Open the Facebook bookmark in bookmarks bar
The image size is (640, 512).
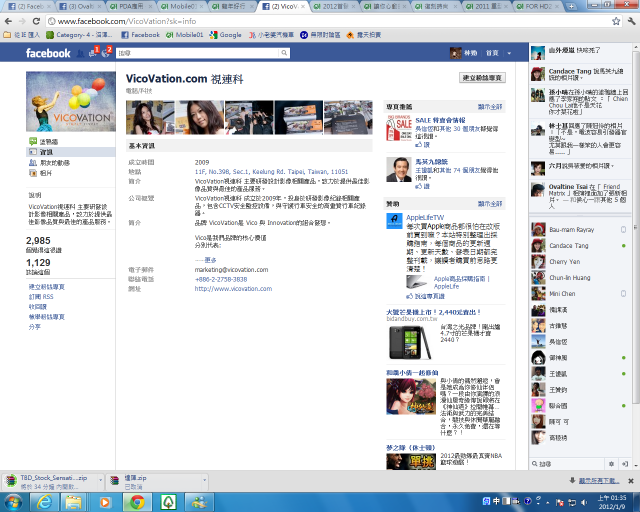click(x=140, y=35)
